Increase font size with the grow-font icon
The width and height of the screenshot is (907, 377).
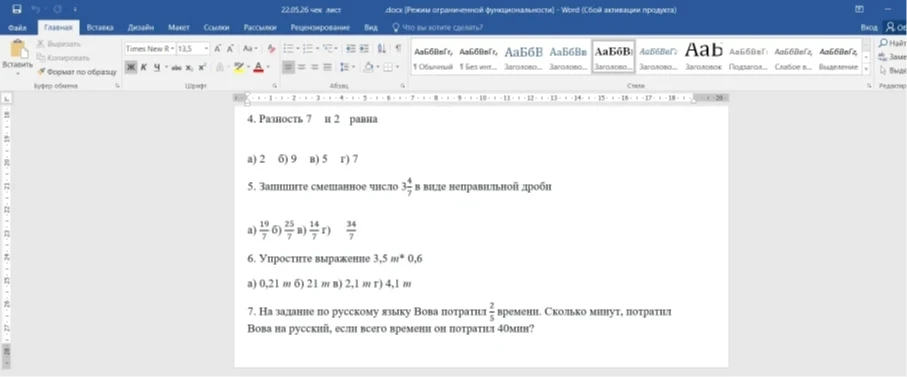pyautogui.click(x=217, y=49)
